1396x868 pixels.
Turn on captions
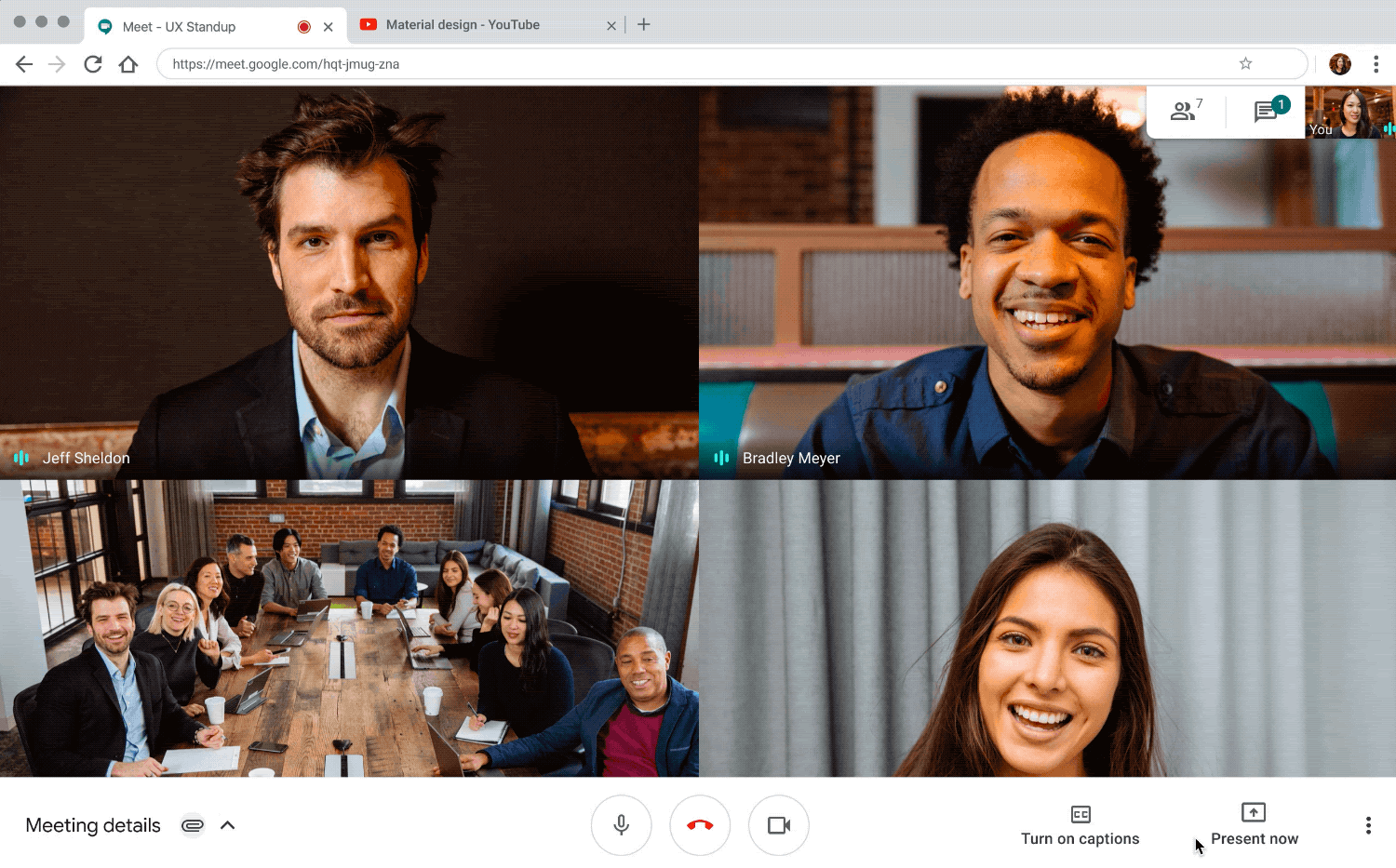pyautogui.click(x=1080, y=825)
